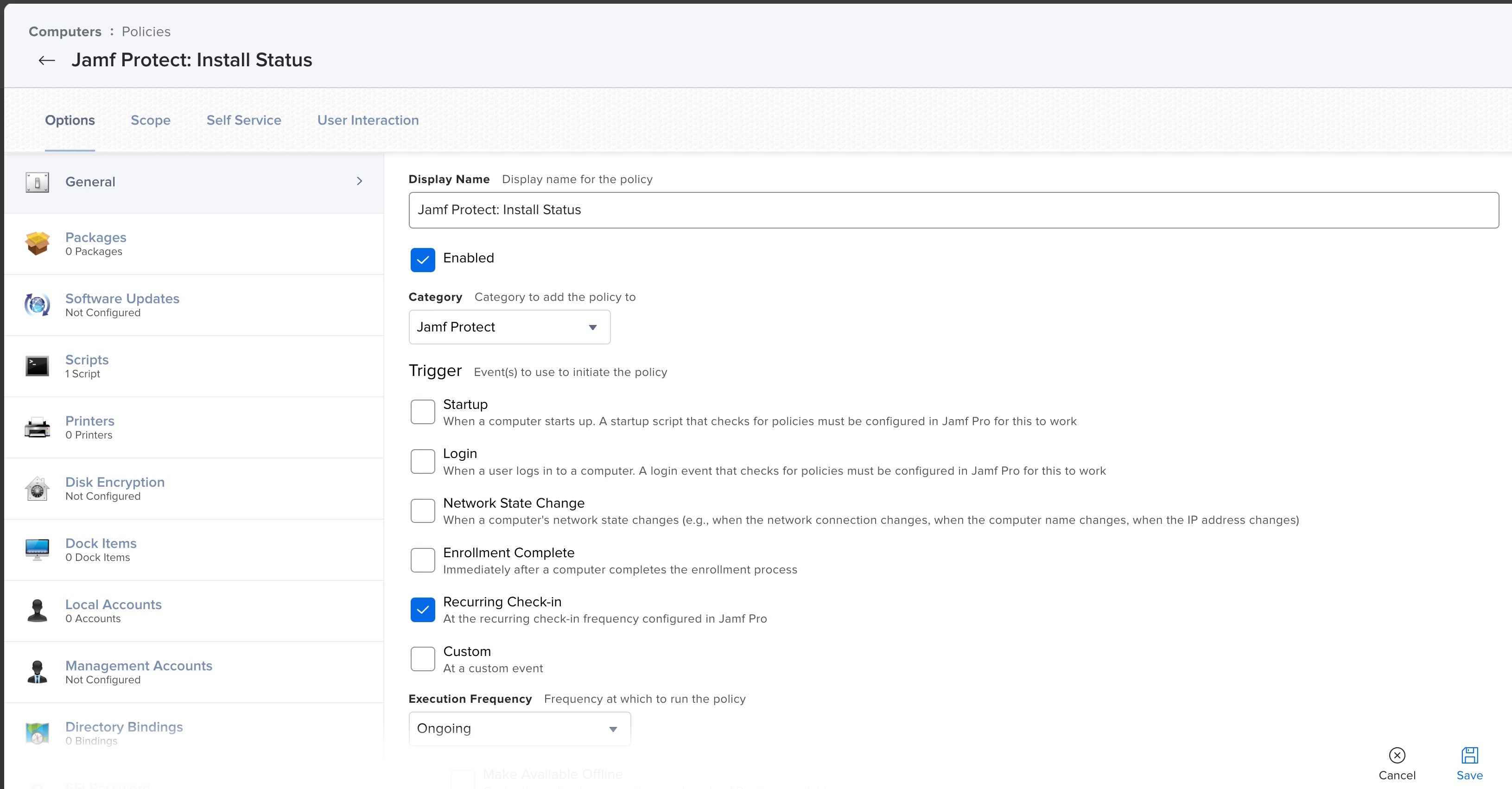Click the '0 Dock Items' count text

coord(97,557)
